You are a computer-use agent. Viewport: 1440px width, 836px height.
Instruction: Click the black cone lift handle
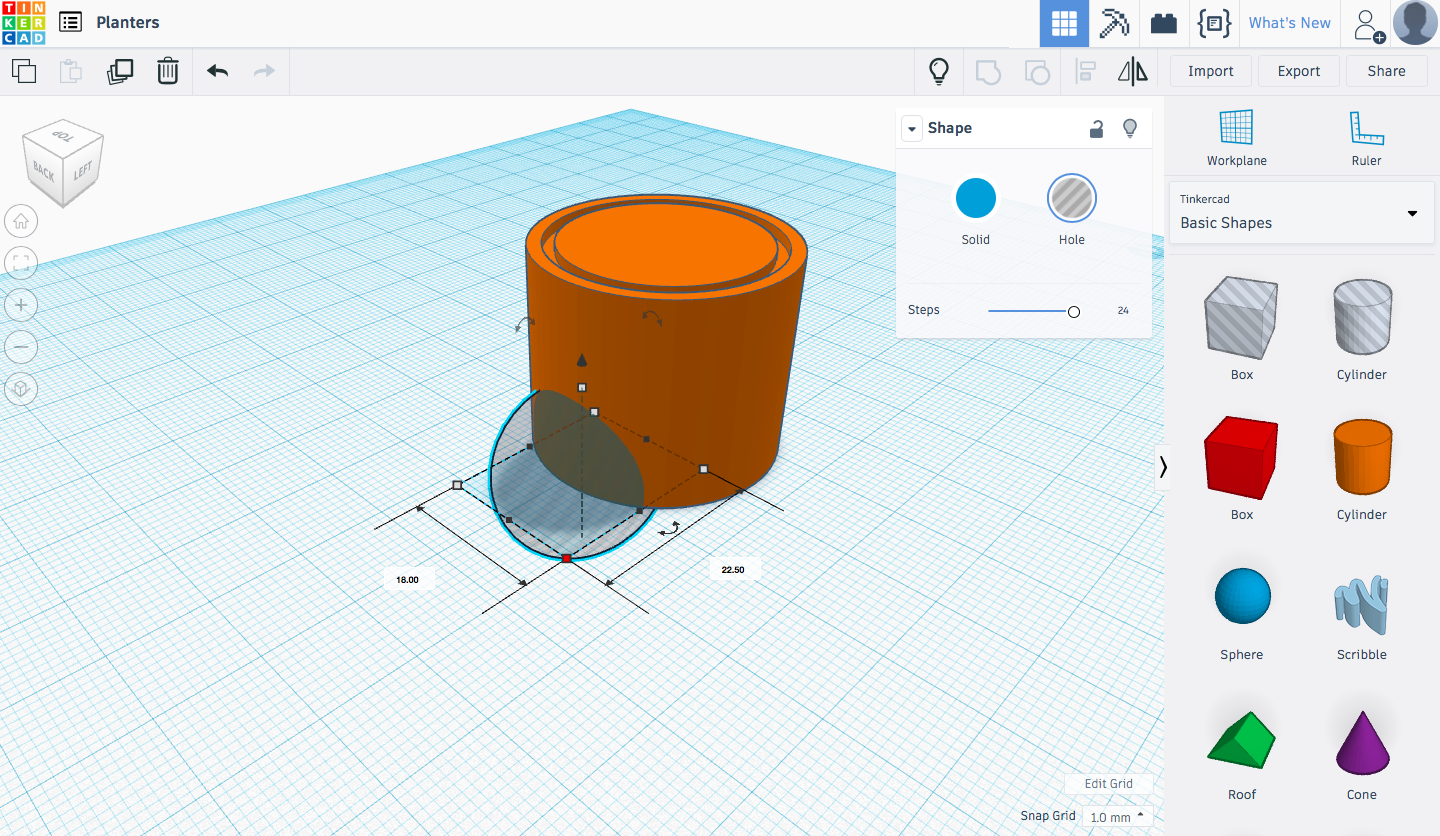(582, 360)
